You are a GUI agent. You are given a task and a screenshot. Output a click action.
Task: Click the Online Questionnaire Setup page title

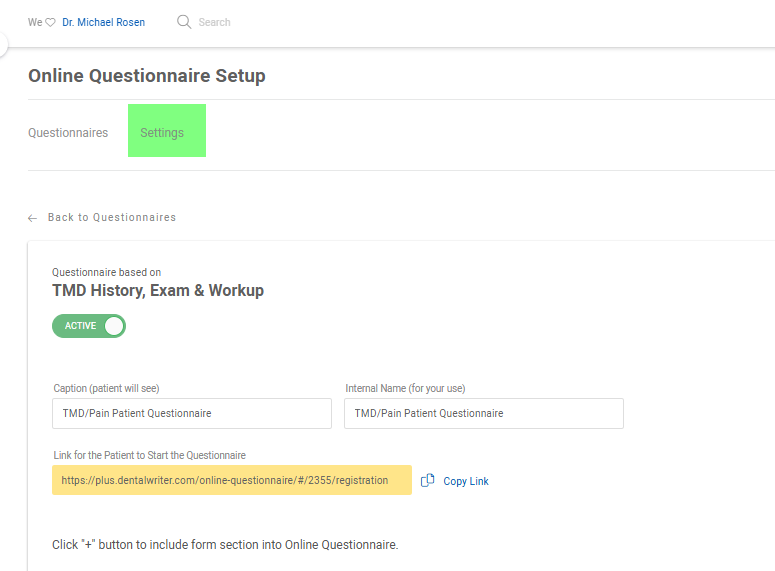point(147,76)
